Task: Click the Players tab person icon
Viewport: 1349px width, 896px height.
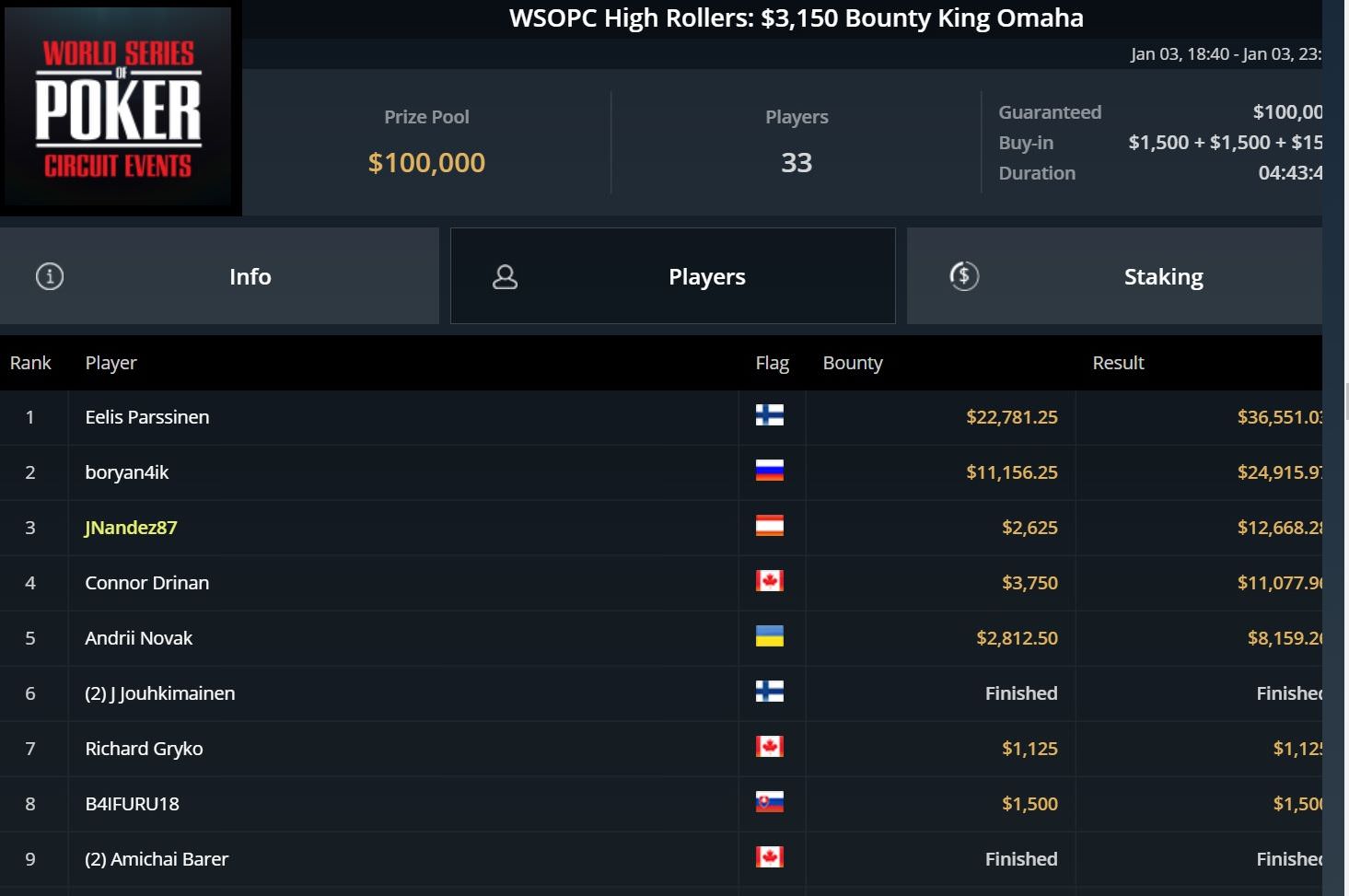Action: [505, 277]
